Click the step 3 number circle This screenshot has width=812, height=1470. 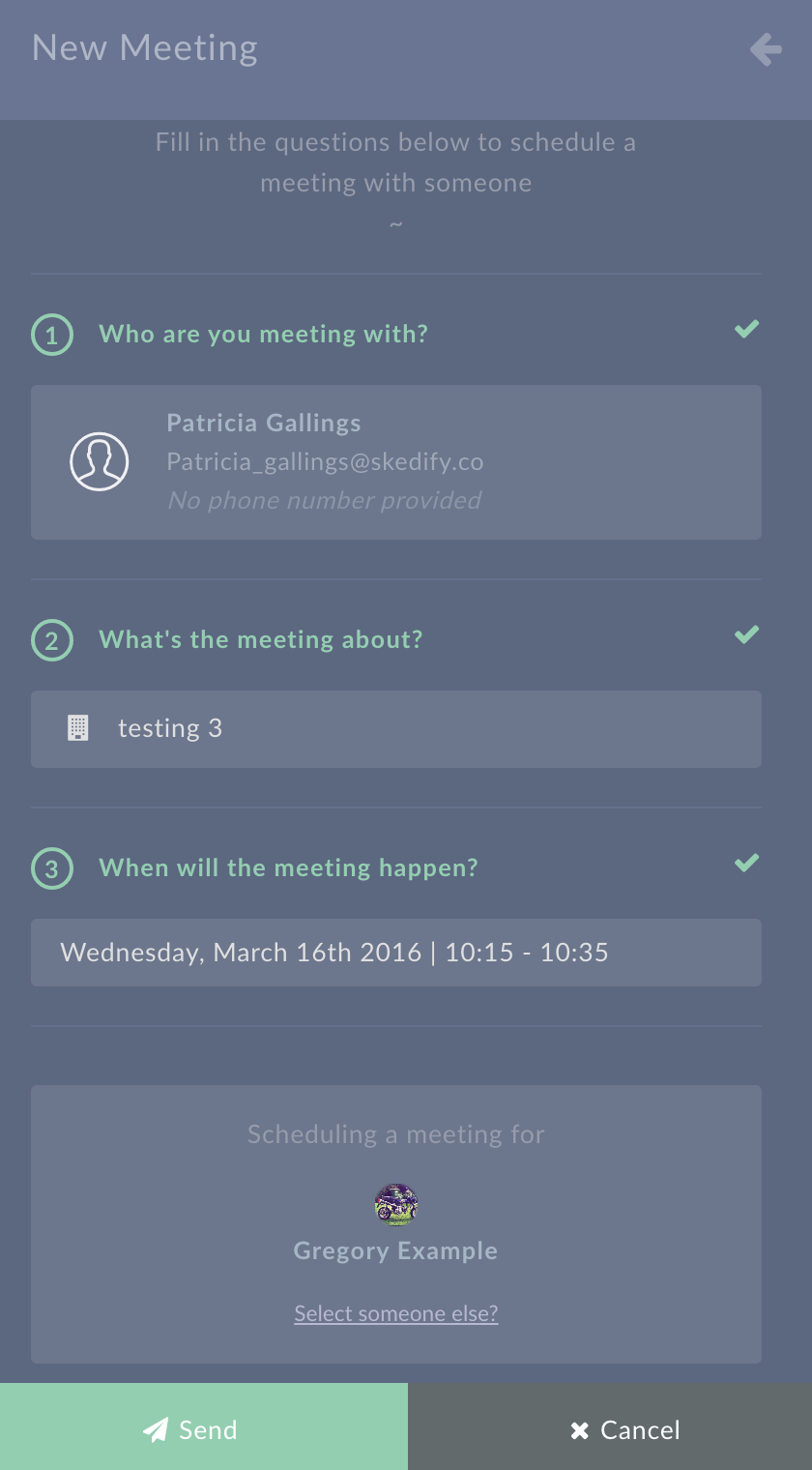click(52, 868)
